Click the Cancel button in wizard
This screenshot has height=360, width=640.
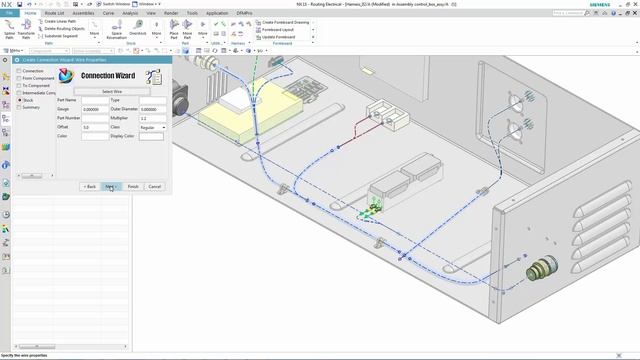(x=155, y=187)
